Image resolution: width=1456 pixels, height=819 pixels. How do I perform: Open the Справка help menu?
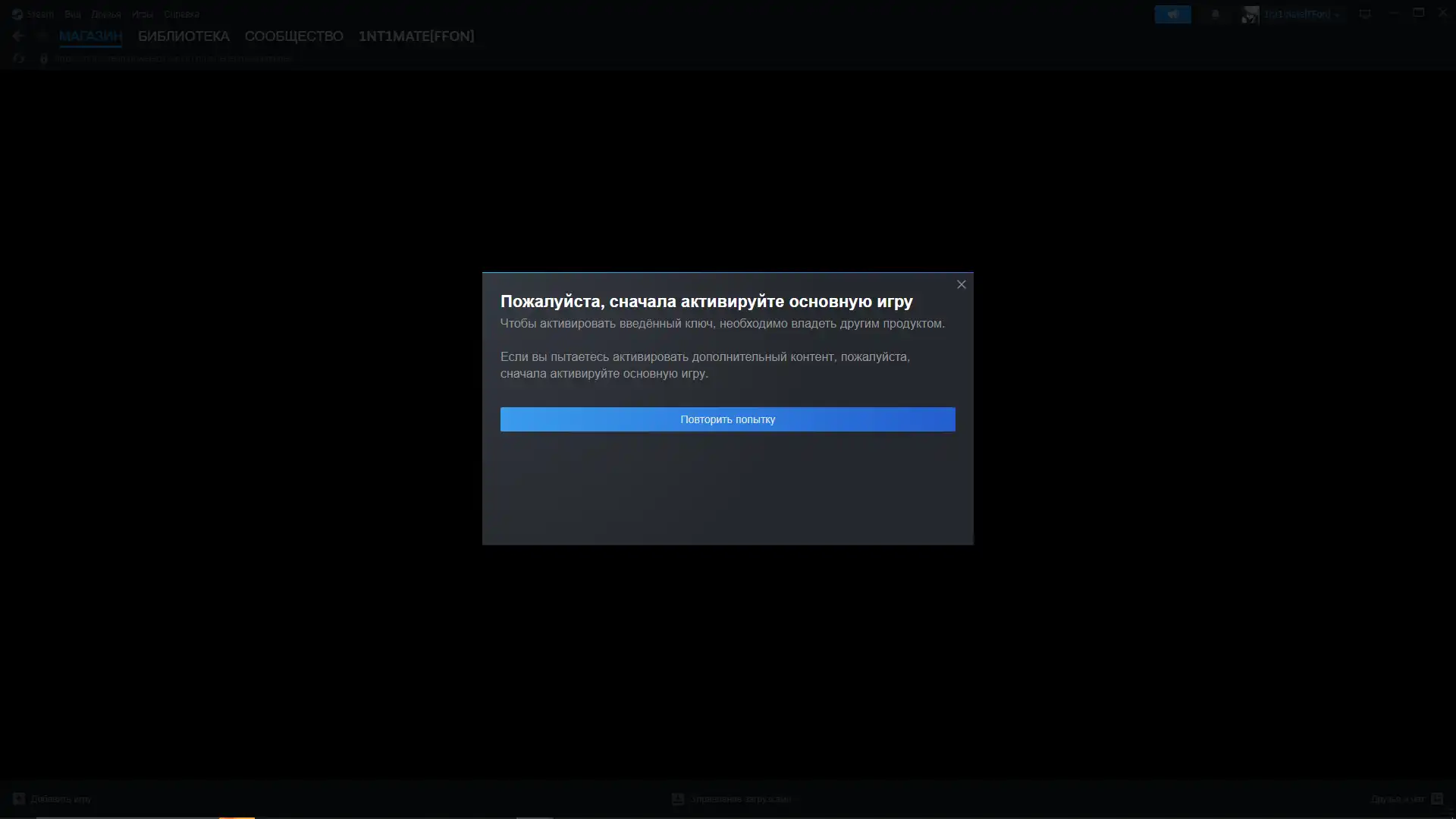coord(182,14)
